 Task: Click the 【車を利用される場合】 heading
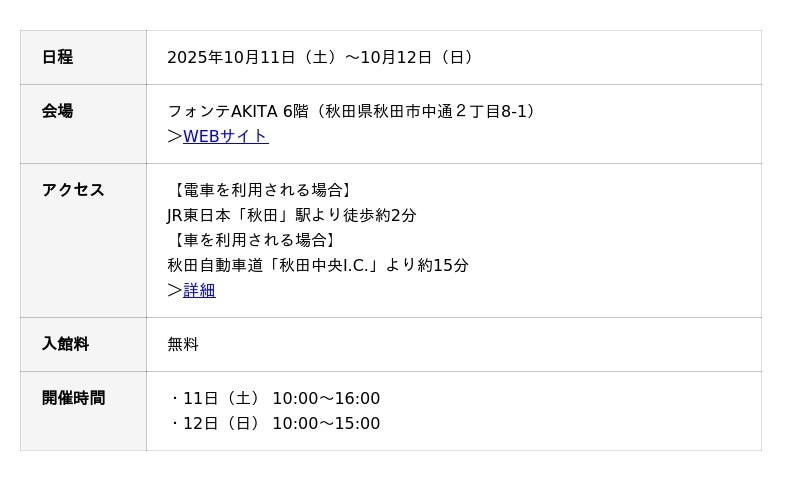click(x=253, y=240)
